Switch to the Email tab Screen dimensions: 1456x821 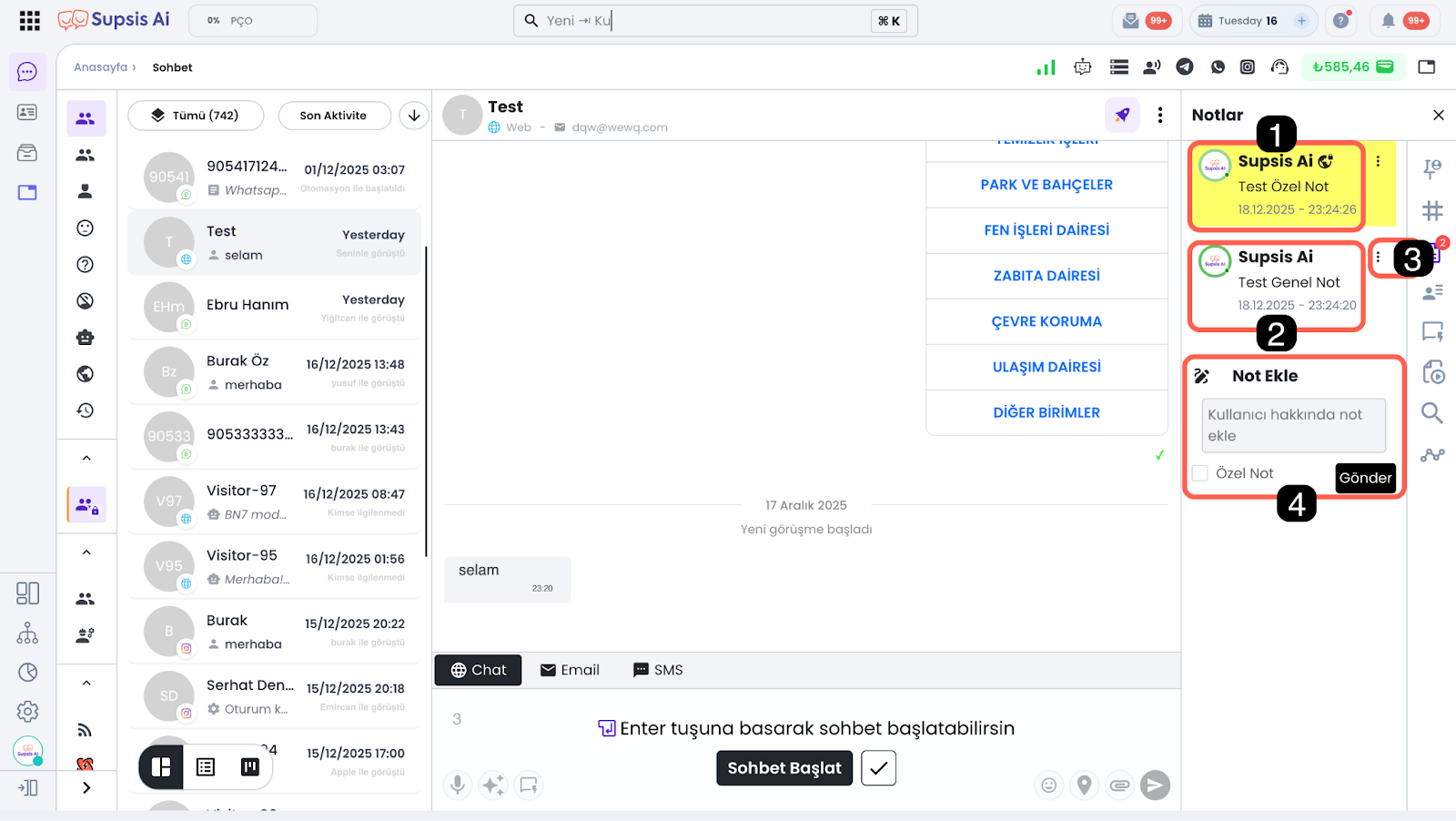click(x=570, y=670)
